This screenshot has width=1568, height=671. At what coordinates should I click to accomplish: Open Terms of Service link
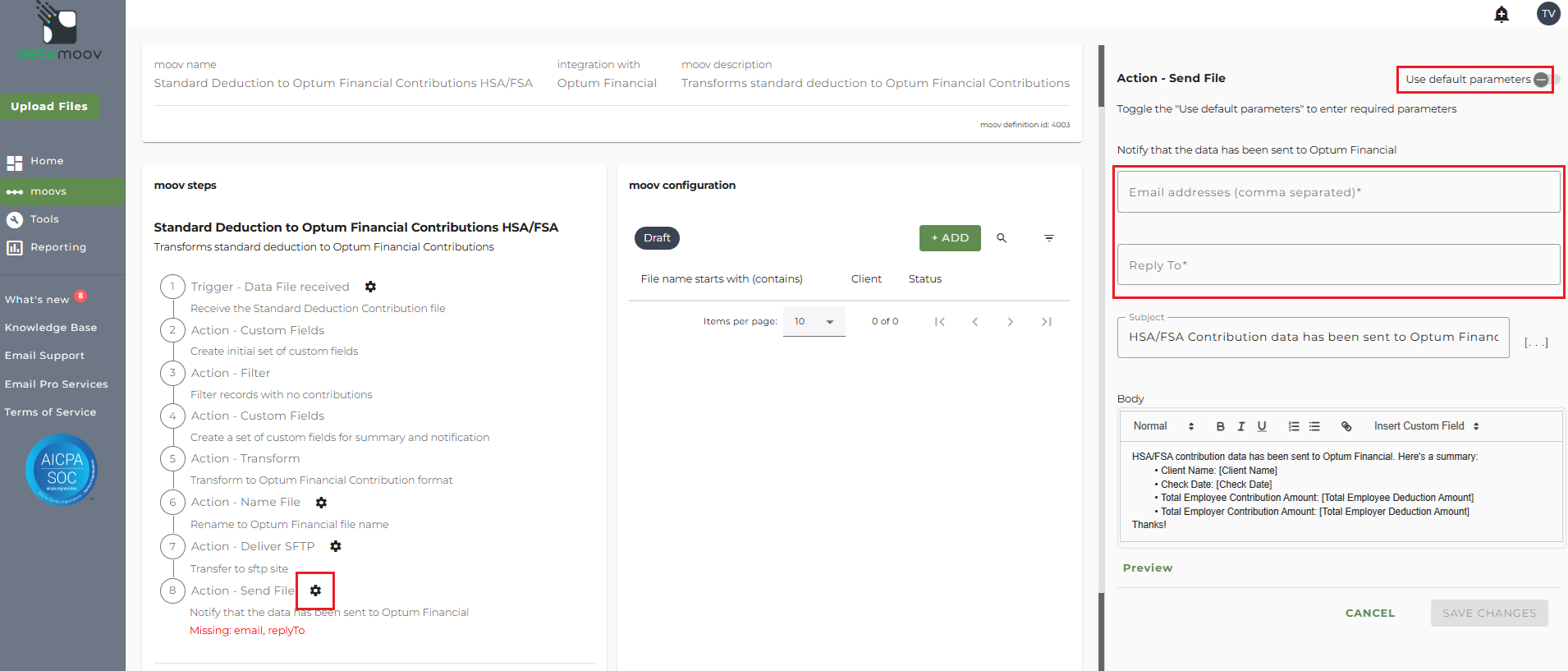pos(50,412)
